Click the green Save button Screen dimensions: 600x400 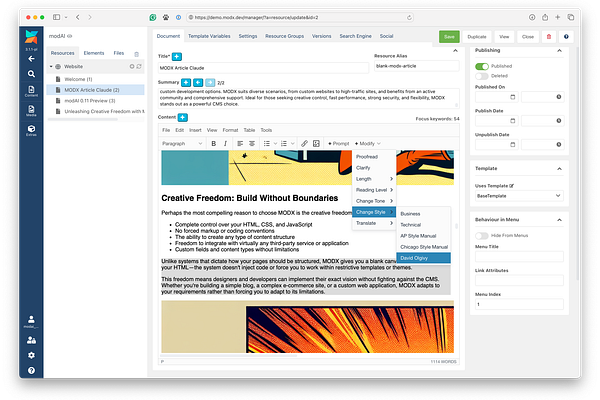(449, 37)
